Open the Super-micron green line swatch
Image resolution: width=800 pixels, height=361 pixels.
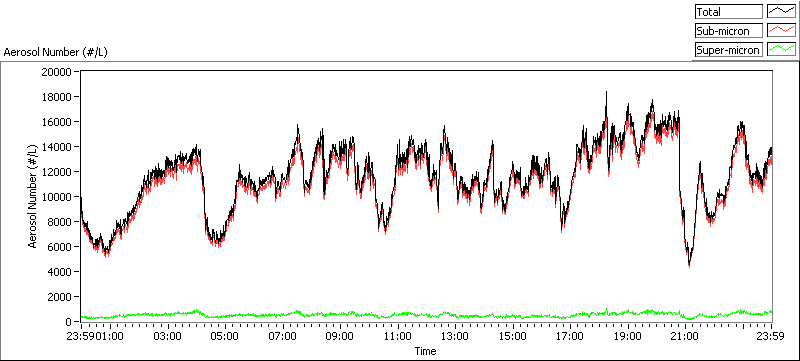click(781, 49)
